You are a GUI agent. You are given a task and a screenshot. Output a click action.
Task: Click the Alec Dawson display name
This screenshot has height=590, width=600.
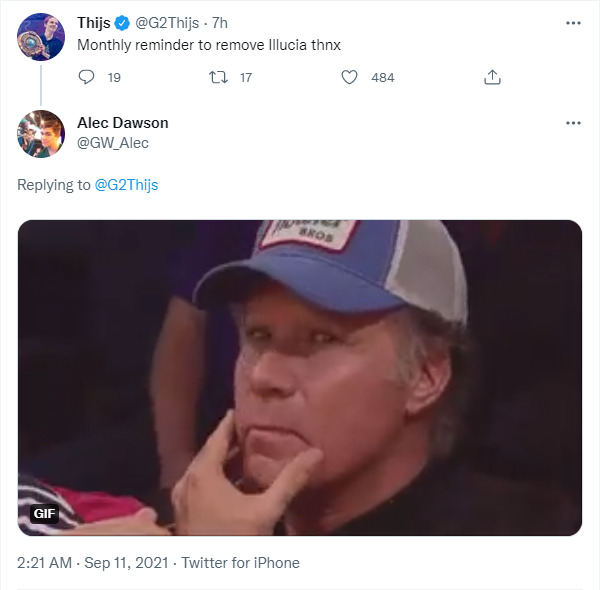123,122
